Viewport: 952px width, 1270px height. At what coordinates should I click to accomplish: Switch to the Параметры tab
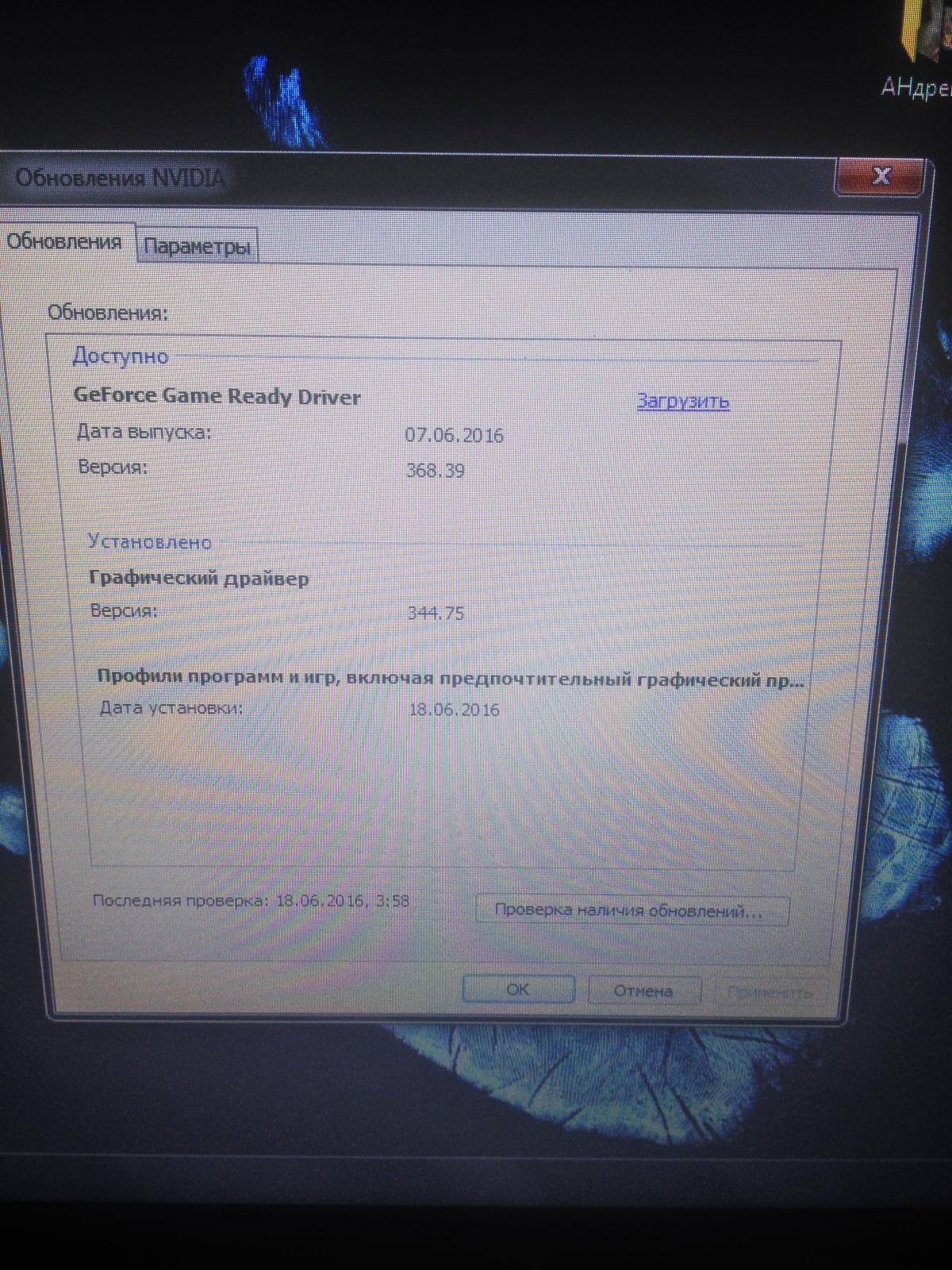pos(198,247)
